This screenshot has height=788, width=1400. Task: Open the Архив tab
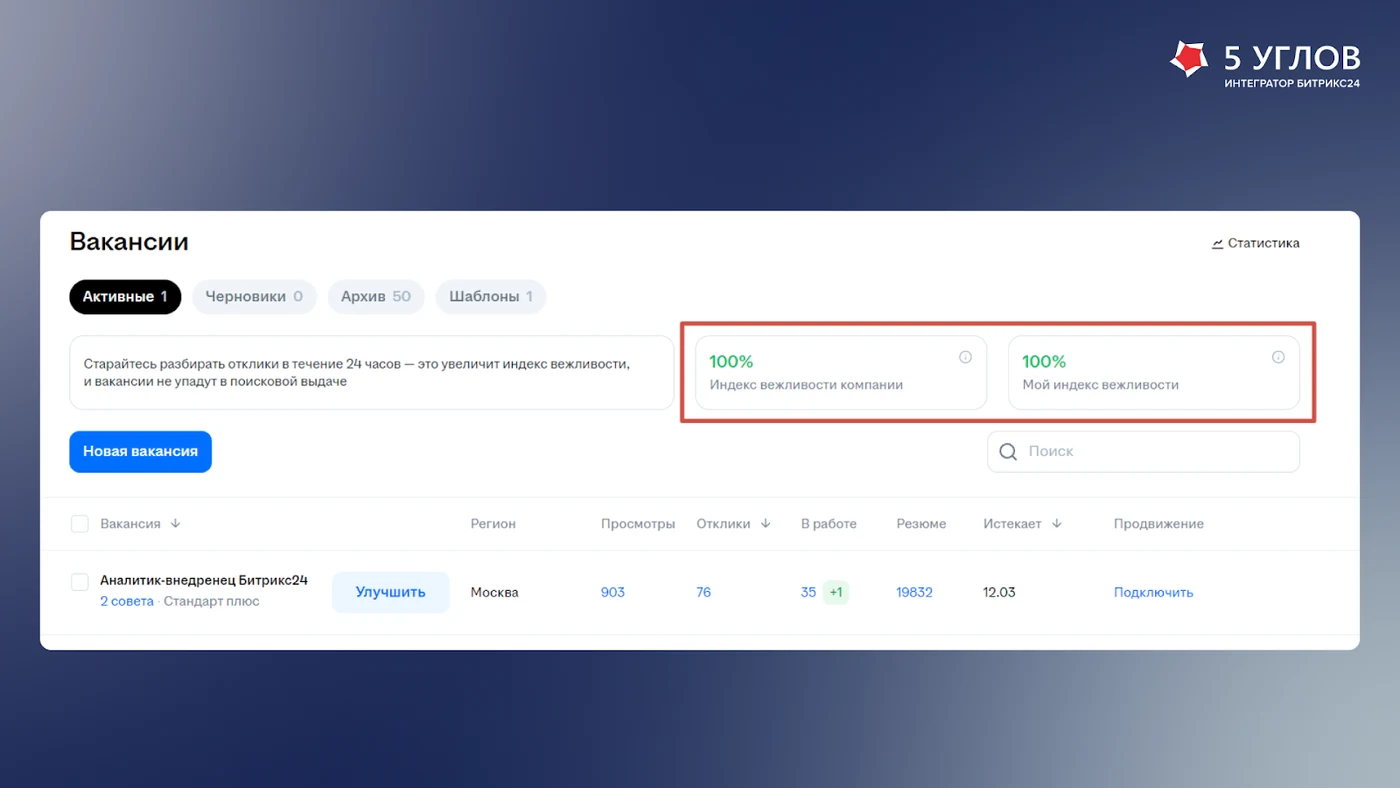(x=376, y=297)
